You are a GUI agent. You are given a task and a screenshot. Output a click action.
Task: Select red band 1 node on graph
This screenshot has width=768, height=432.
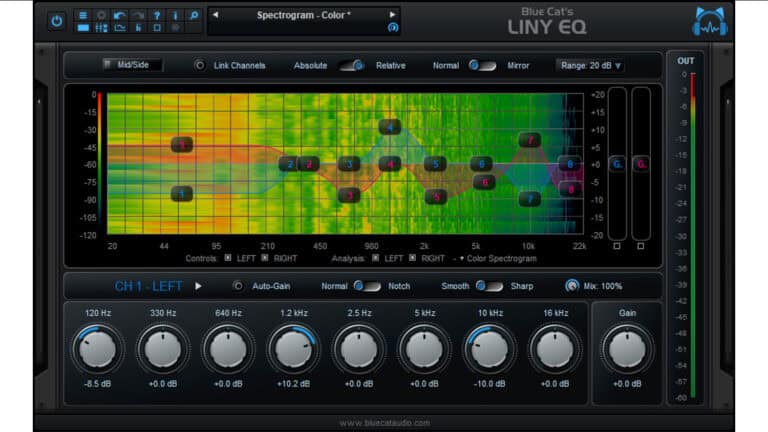click(182, 144)
